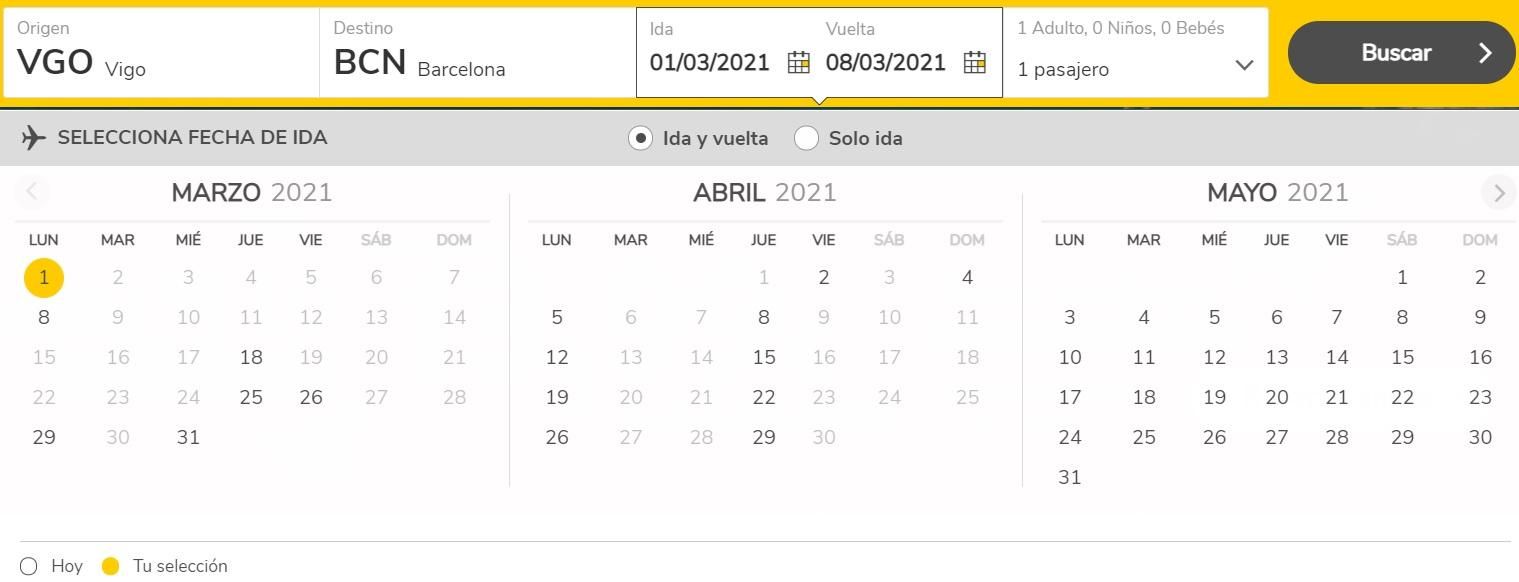Open the Origen VGO Vigo field
Viewport: 1519px width, 582px height.
[161, 53]
